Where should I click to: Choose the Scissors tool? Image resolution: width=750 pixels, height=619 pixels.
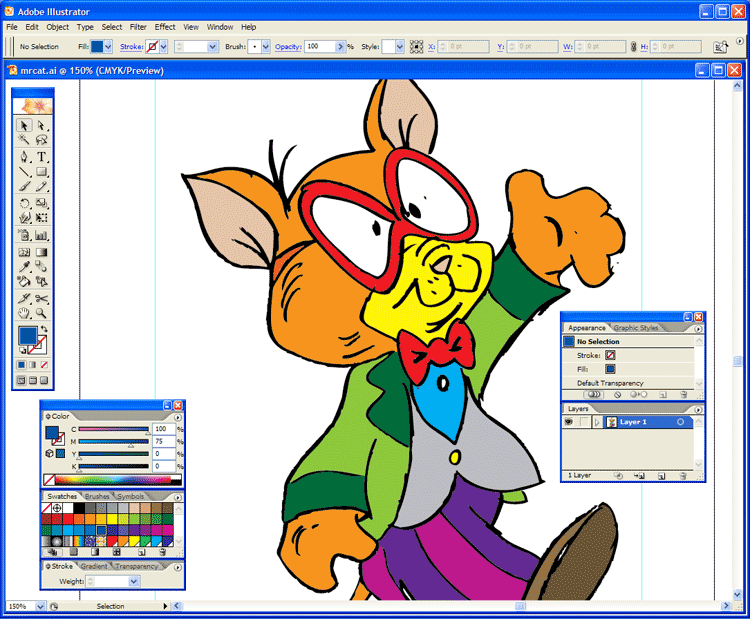42,298
